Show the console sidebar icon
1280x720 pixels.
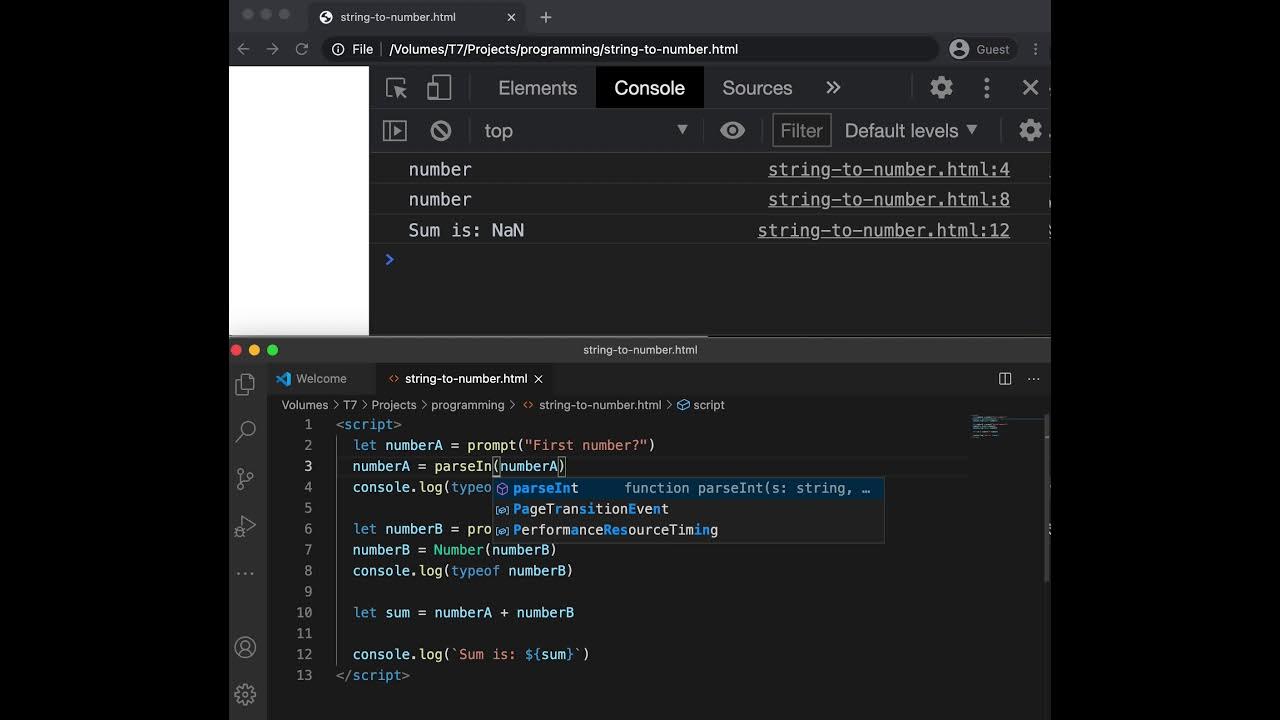pyautogui.click(x=395, y=131)
